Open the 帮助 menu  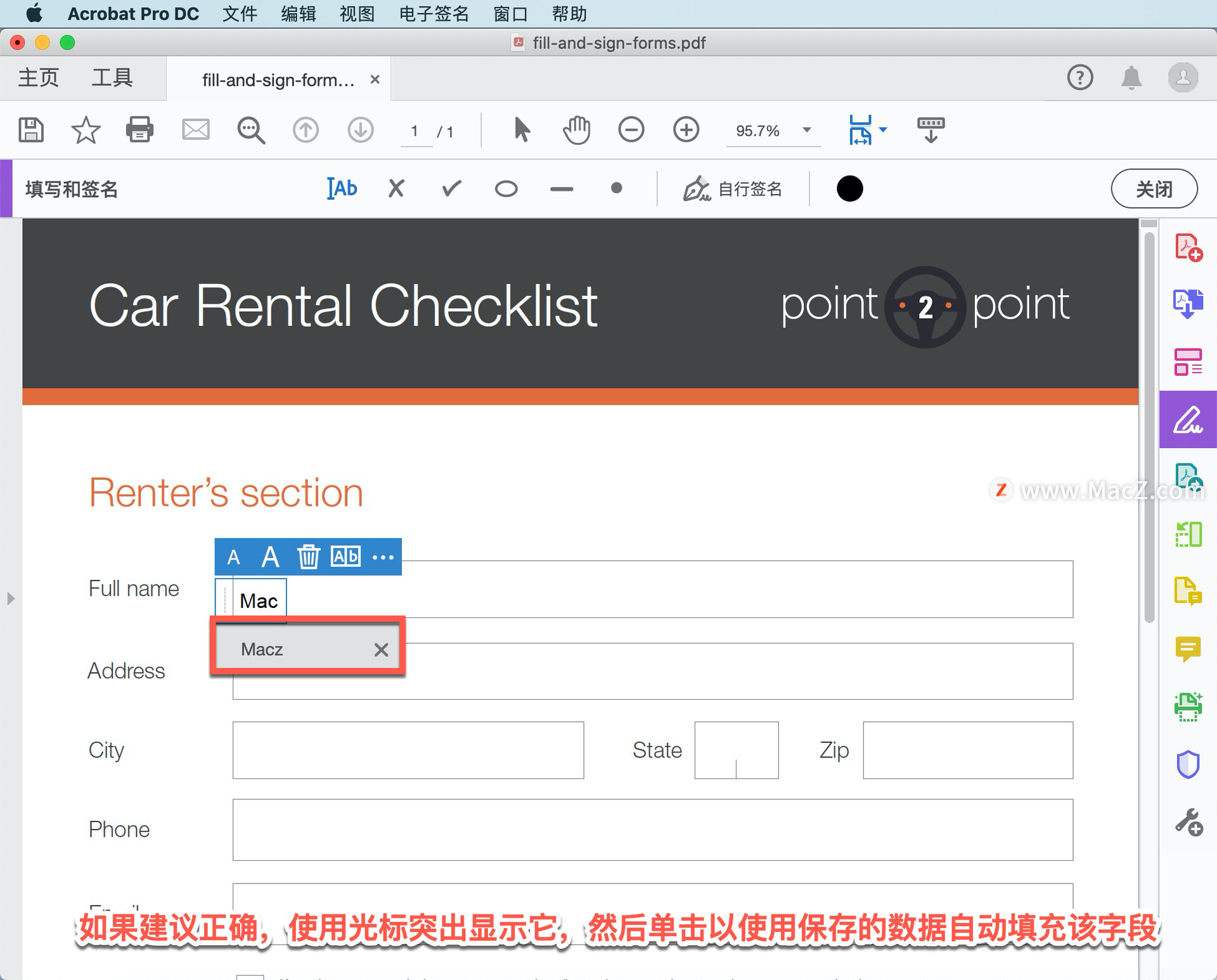[569, 13]
